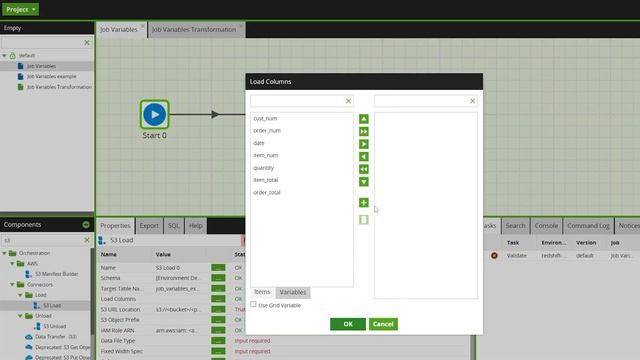Open the Console tab

[546, 226]
